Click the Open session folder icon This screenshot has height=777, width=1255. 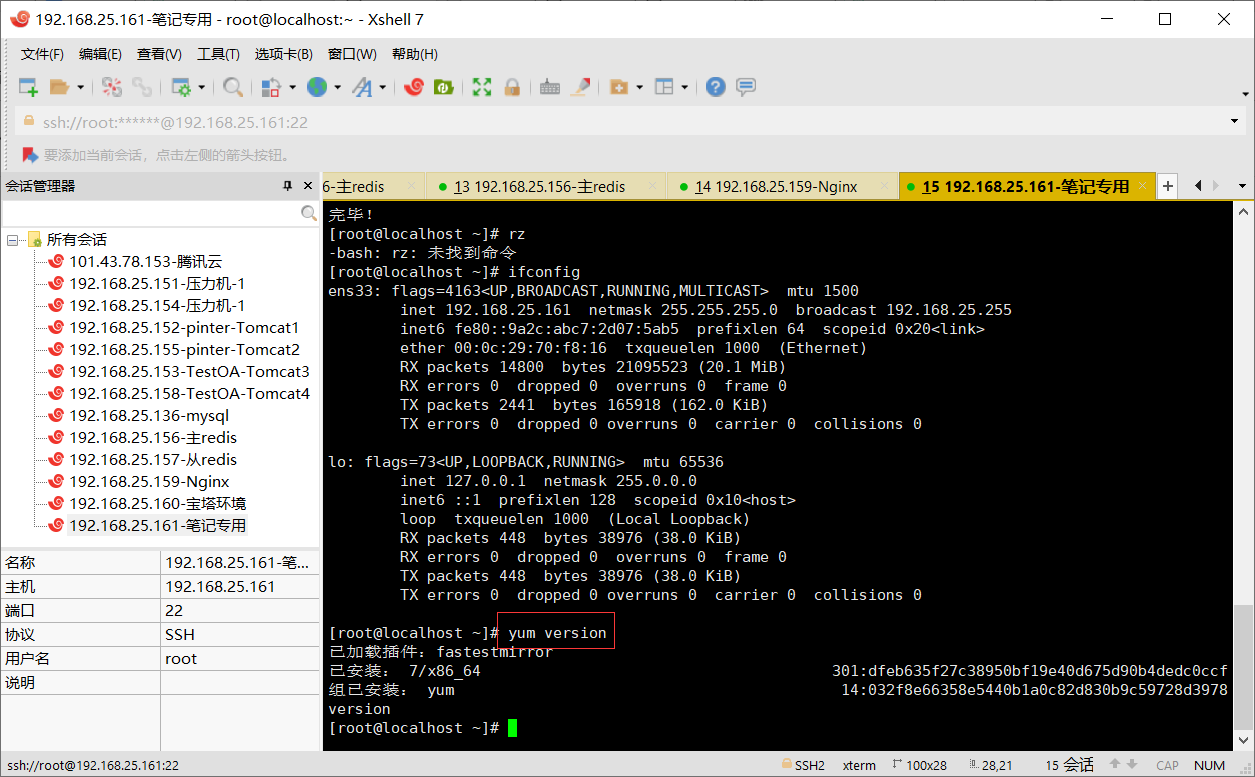(x=60, y=88)
